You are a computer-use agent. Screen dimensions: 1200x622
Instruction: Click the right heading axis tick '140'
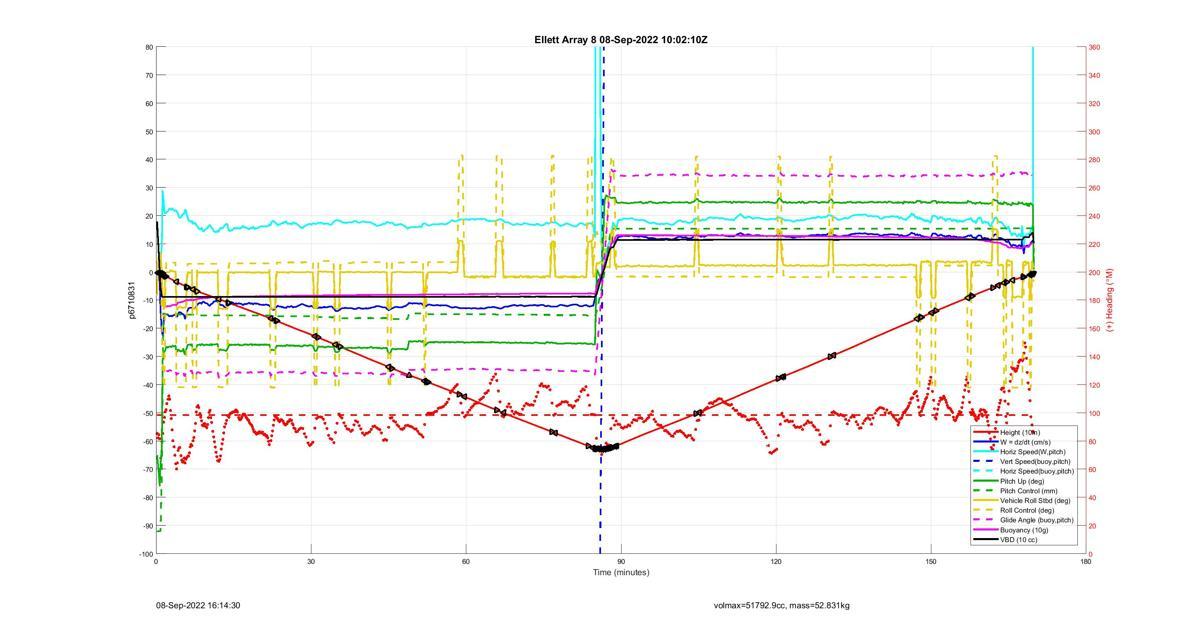tap(1095, 357)
